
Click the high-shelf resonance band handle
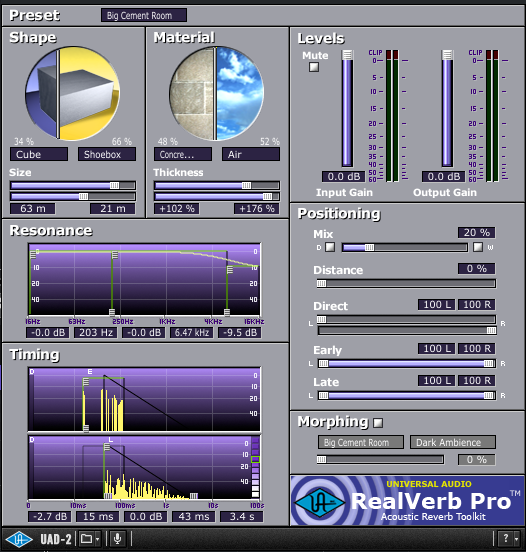(230, 270)
